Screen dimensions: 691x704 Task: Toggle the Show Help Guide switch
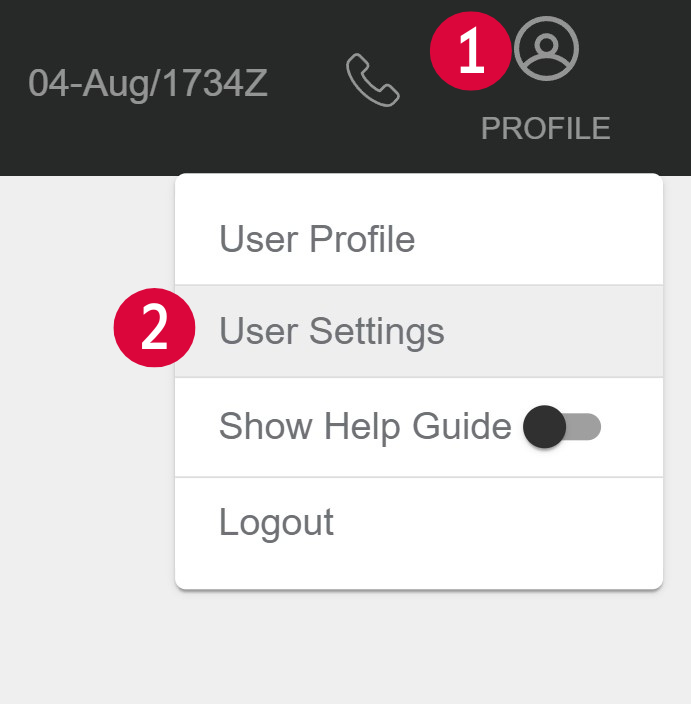click(x=562, y=427)
